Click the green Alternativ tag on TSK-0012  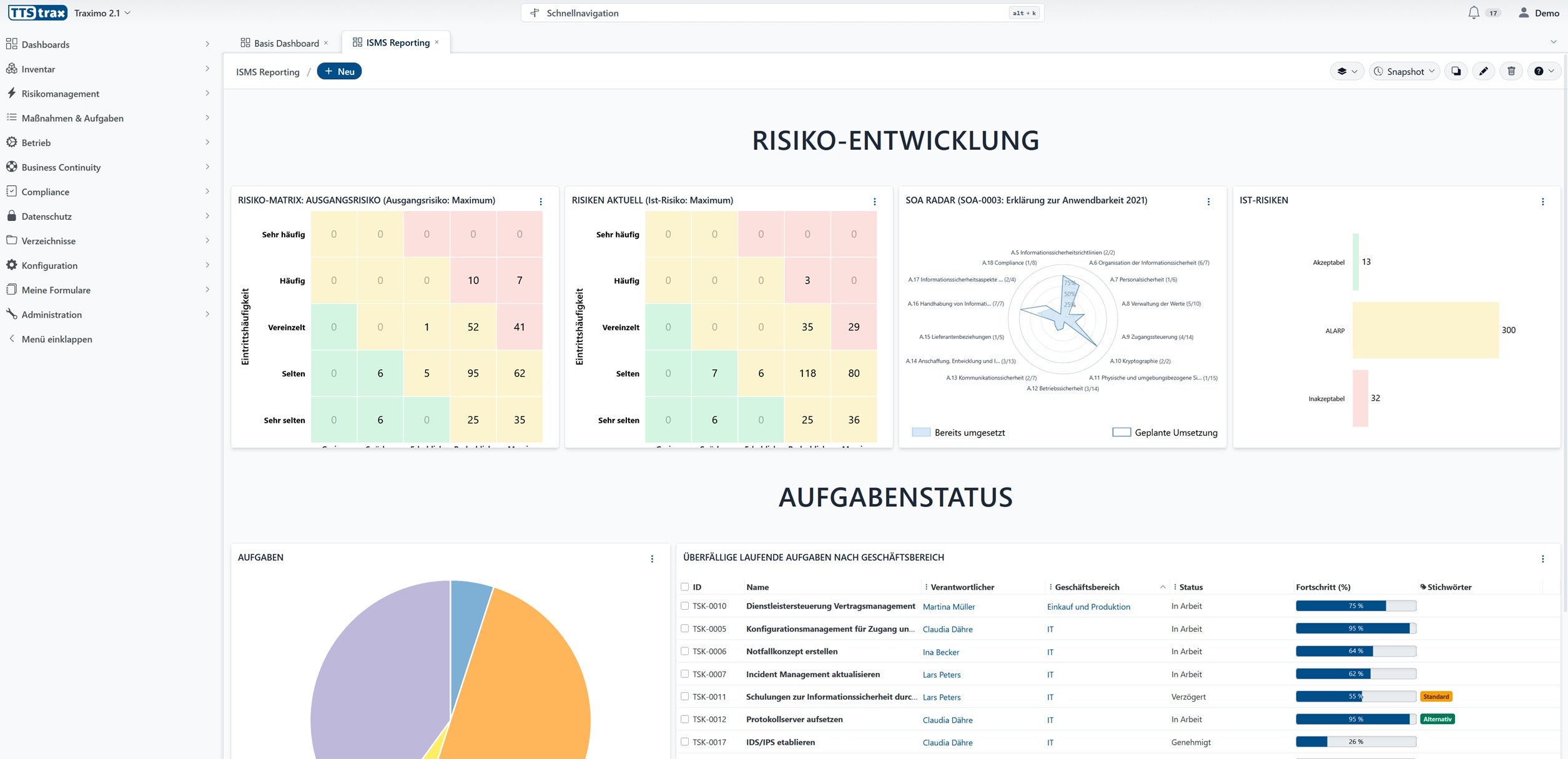point(1437,719)
